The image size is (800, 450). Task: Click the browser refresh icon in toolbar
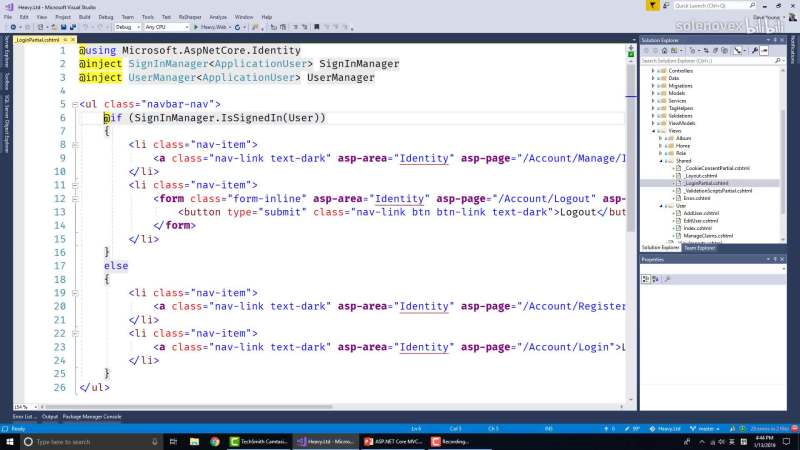tap(237, 27)
